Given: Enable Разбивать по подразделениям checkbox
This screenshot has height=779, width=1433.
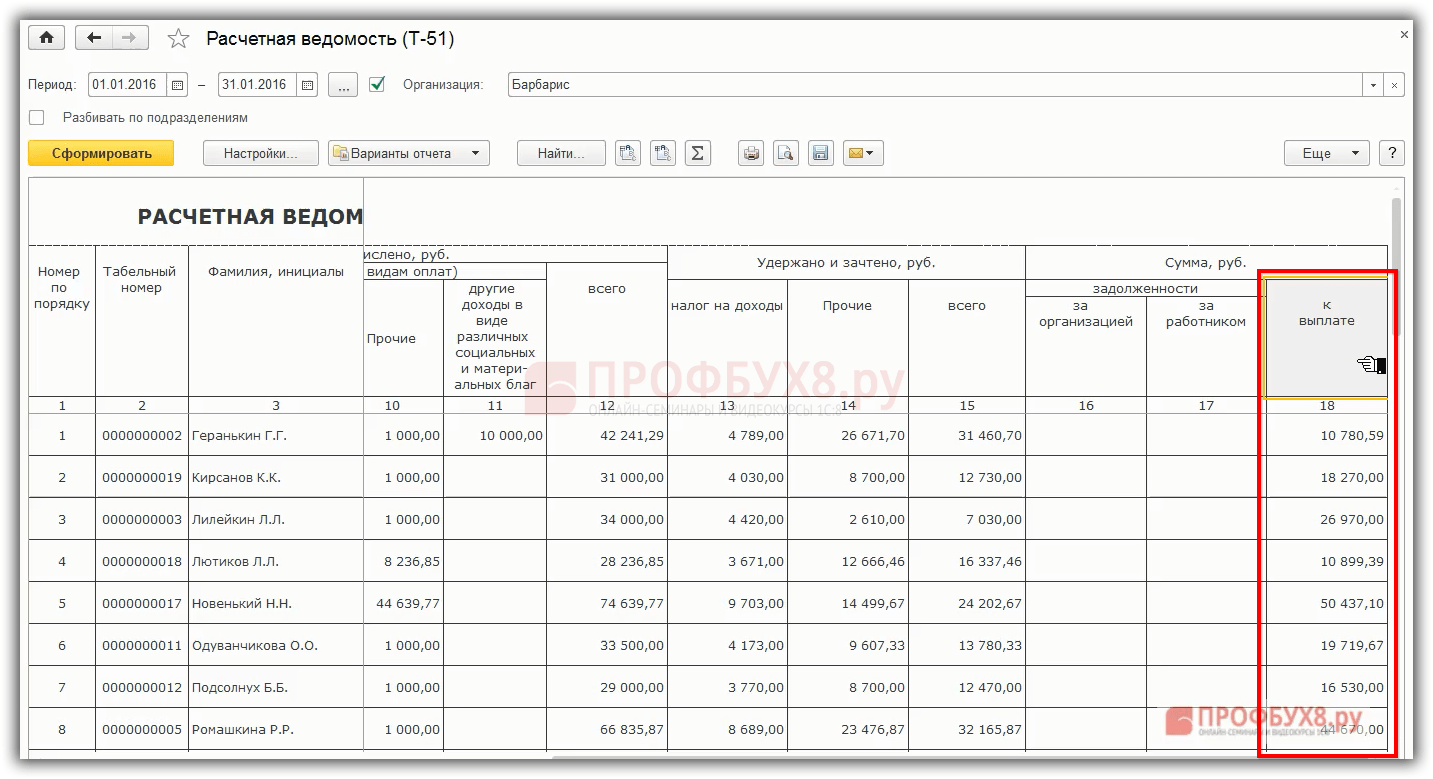Looking at the screenshot, I should (x=37, y=117).
